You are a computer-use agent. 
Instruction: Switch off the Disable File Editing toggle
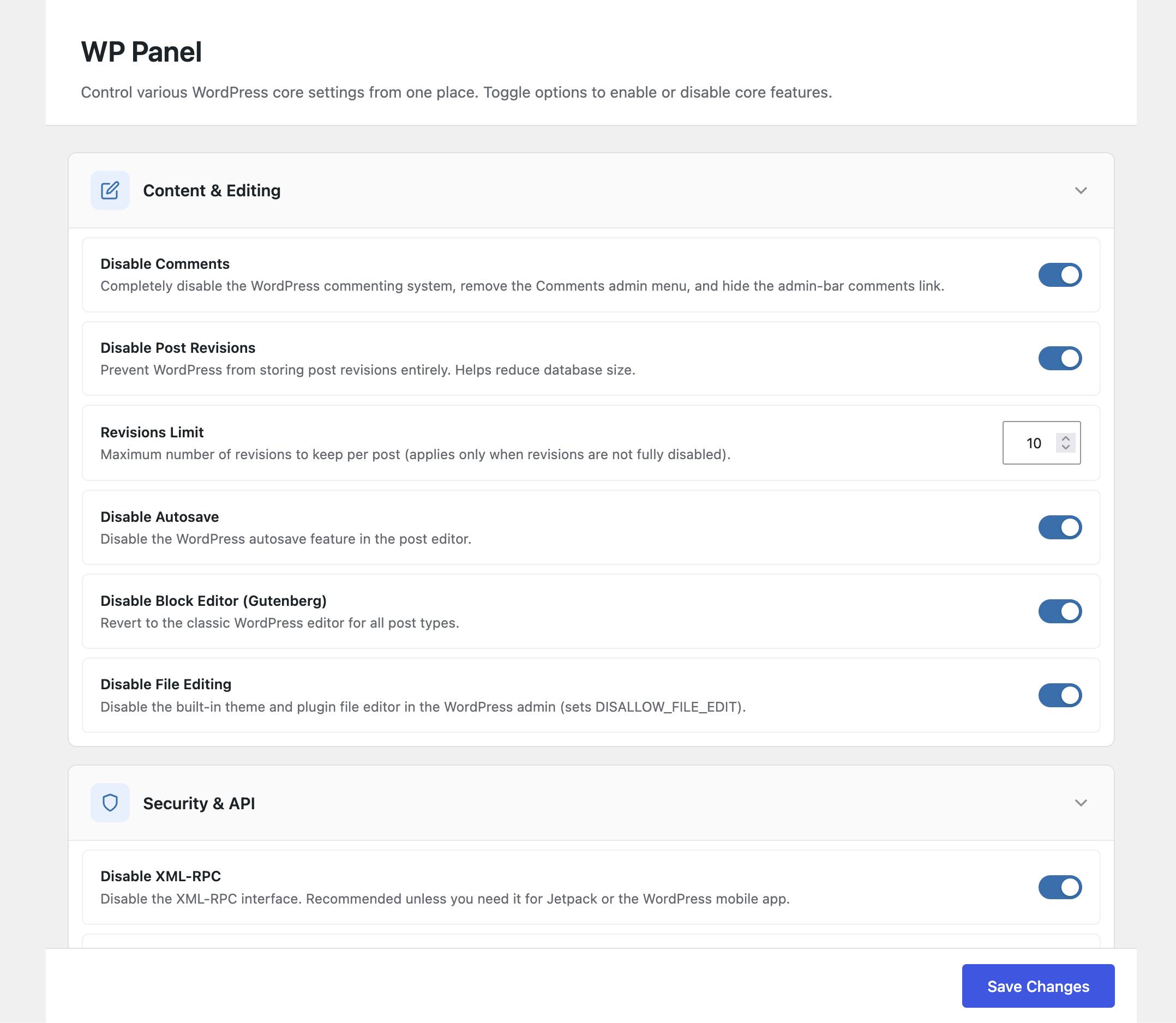(x=1059, y=695)
